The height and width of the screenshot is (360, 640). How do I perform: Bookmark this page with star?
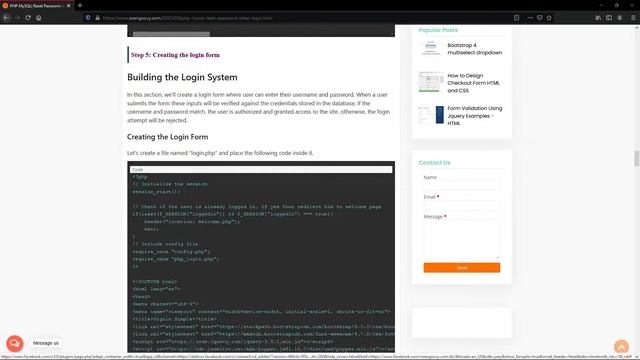tap(549, 18)
